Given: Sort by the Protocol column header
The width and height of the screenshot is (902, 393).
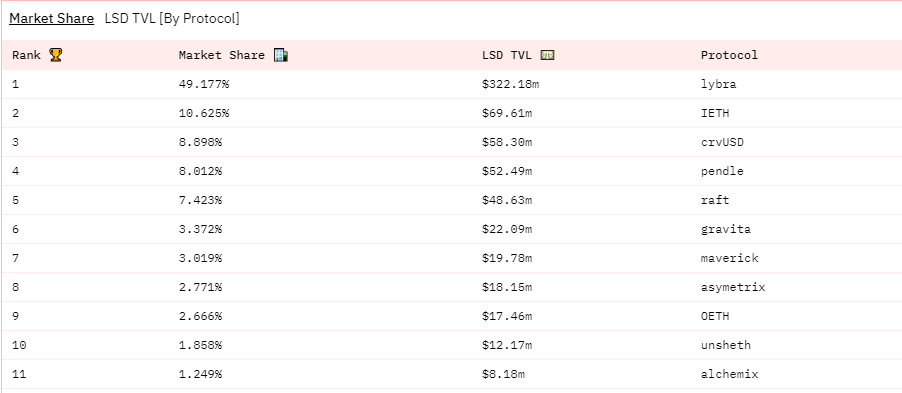Looking at the screenshot, I should click(729, 55).
